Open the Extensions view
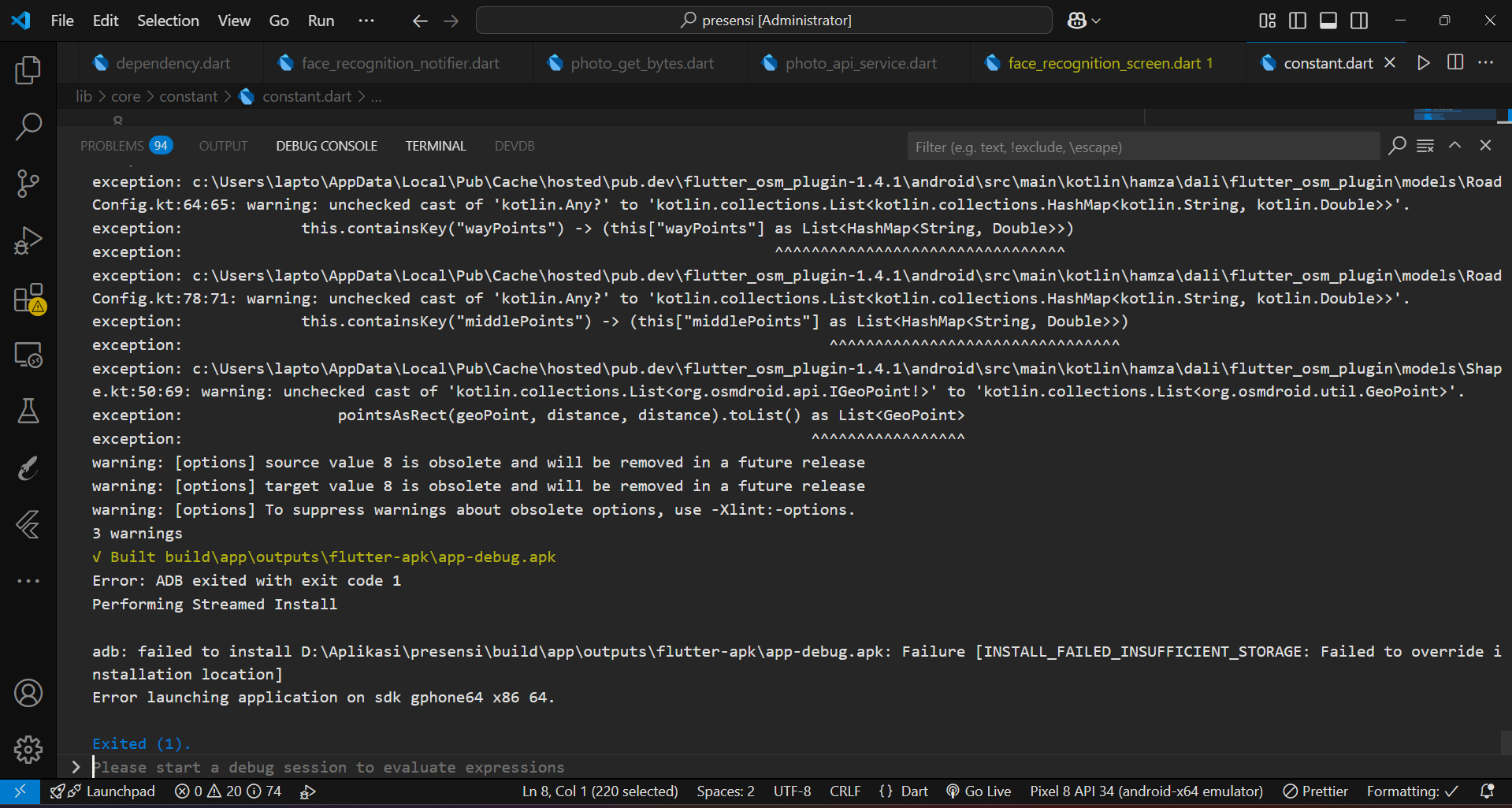The image size is (1512, 808). tap(28, 298)
